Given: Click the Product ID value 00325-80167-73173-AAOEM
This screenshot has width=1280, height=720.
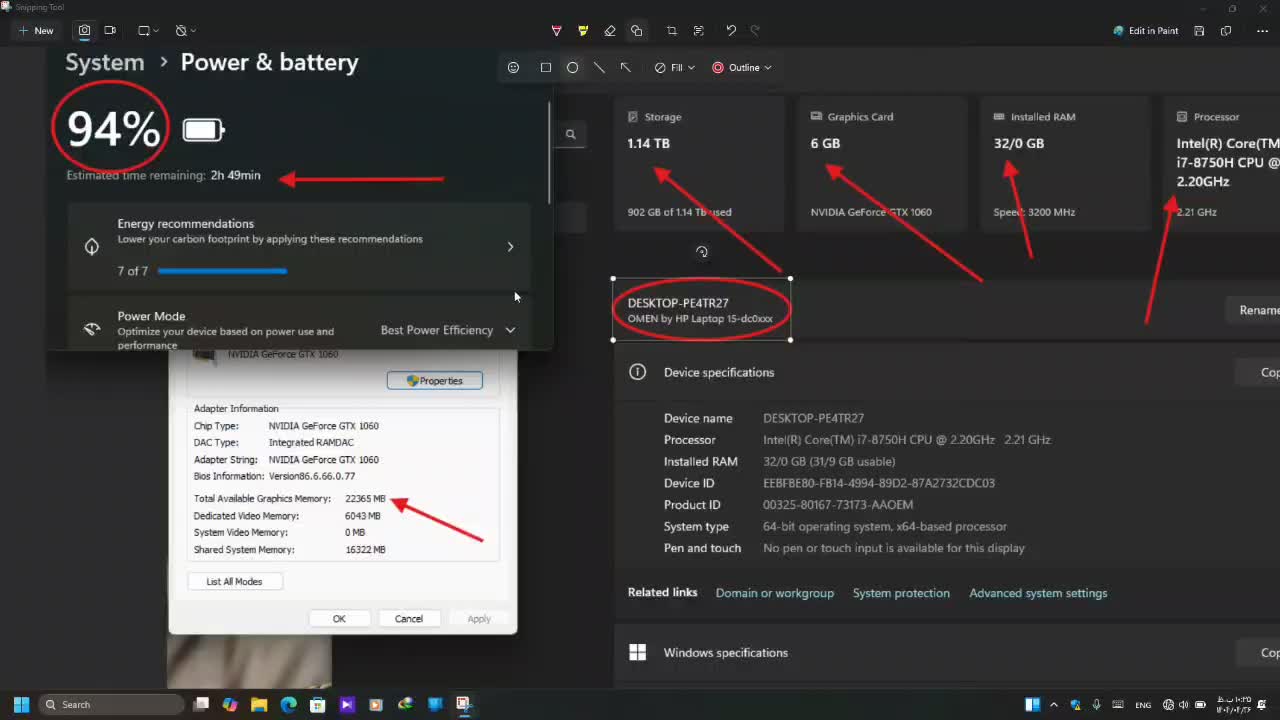Looking at the screenshot, I should click(838, 505).
